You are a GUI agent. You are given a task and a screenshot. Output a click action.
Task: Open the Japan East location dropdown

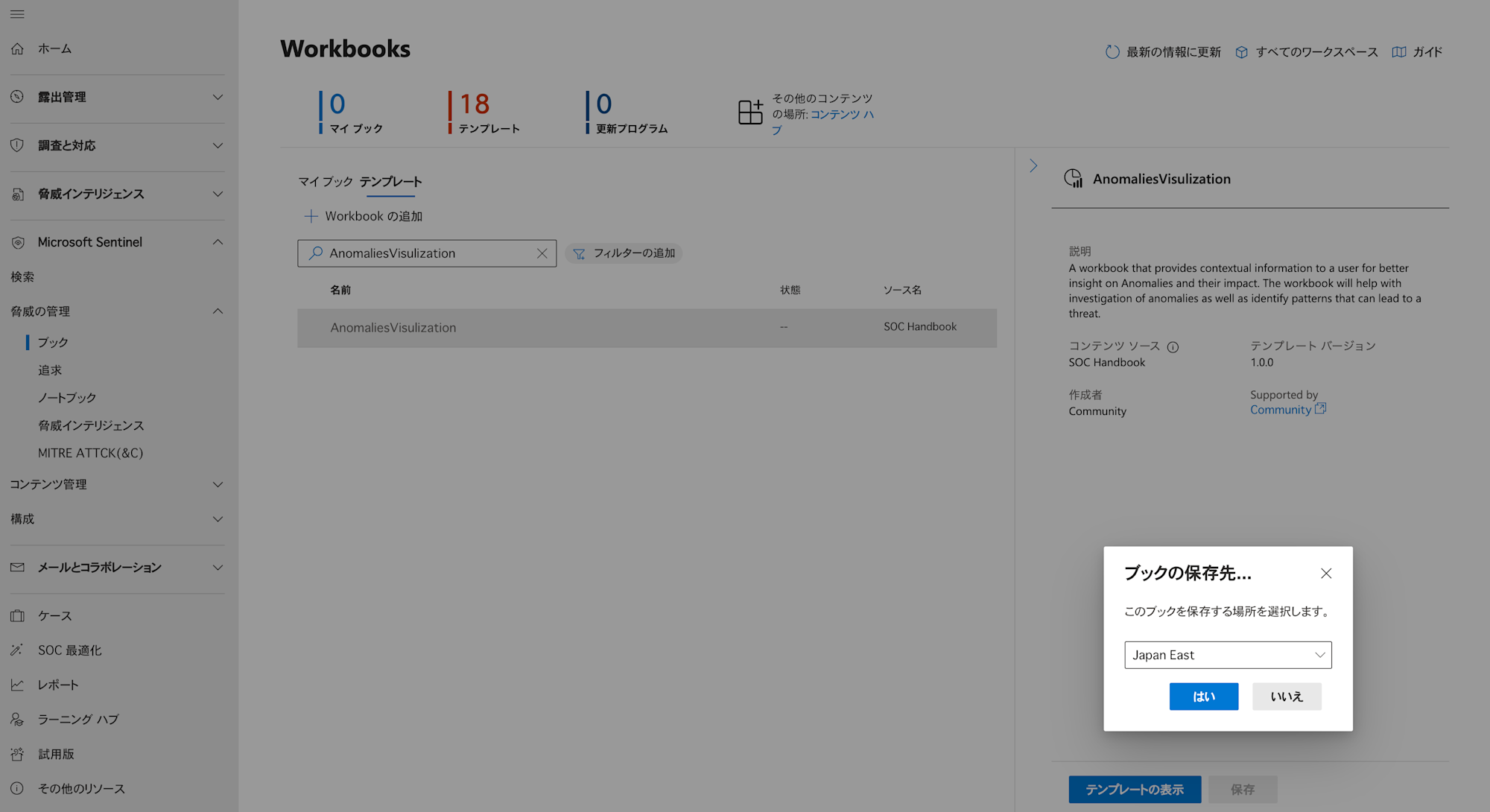[1228, 655]
